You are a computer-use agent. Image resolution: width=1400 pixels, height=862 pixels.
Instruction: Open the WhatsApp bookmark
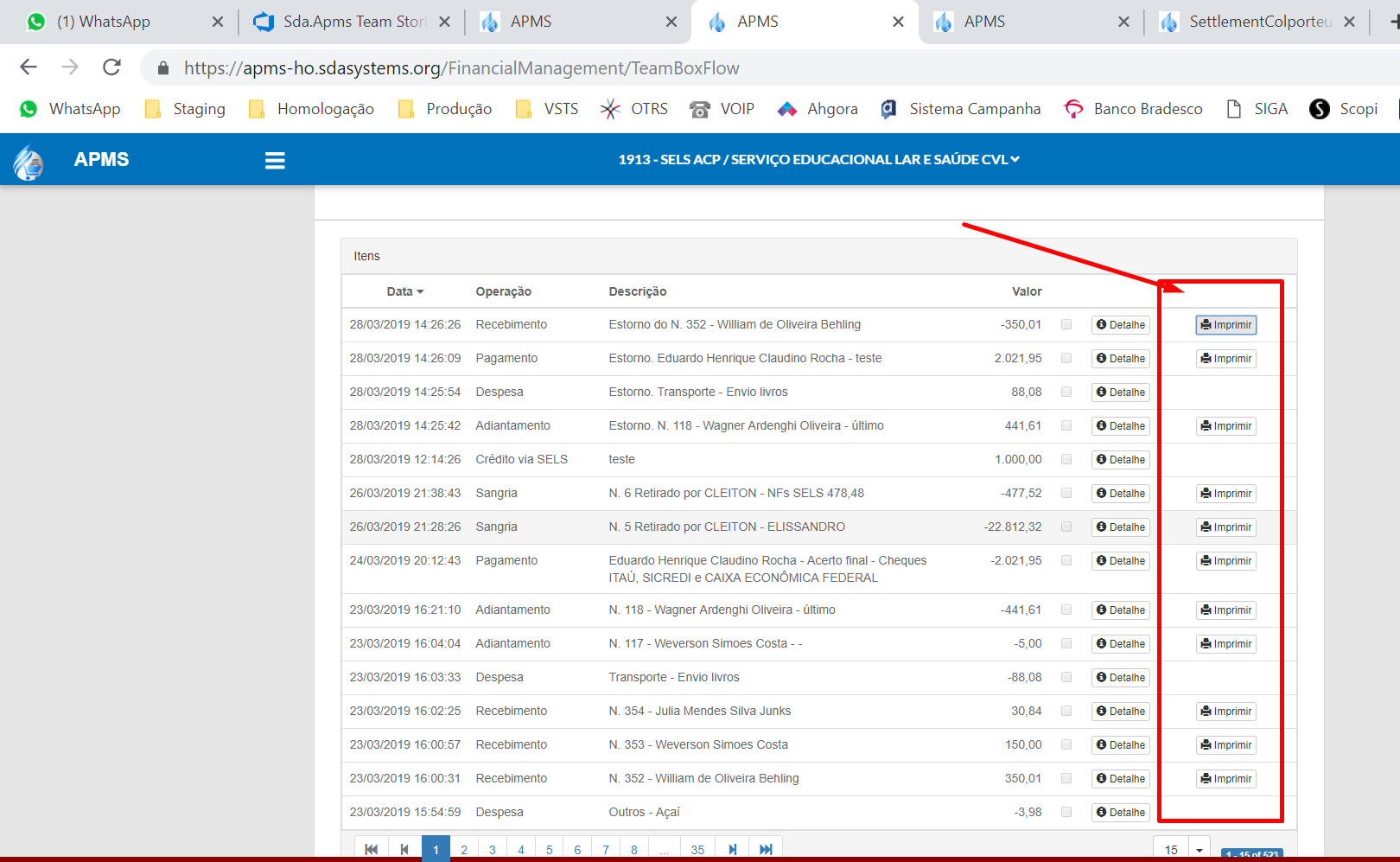70,109
